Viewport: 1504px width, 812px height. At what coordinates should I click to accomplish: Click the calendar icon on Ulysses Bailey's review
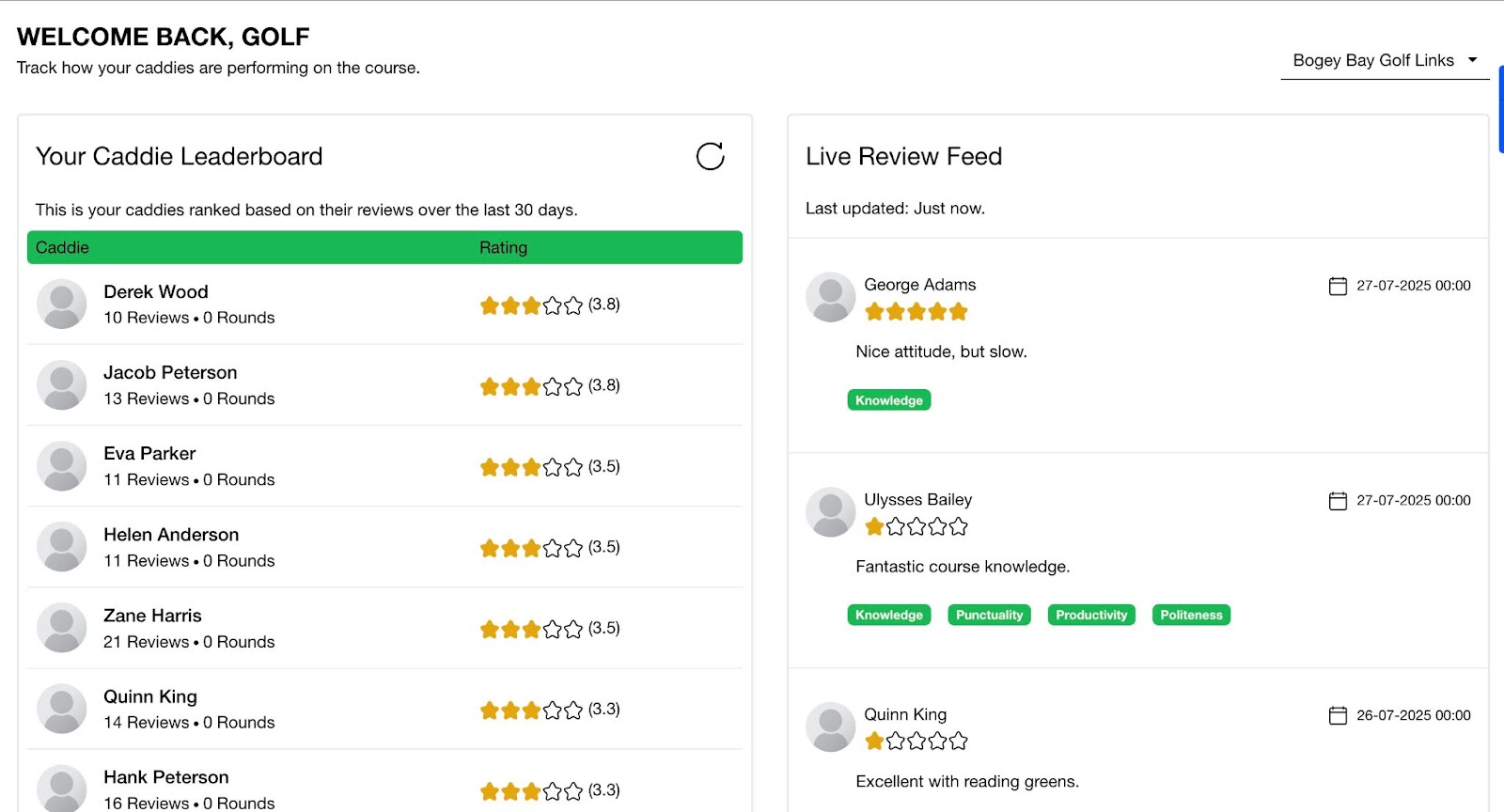1338,501
